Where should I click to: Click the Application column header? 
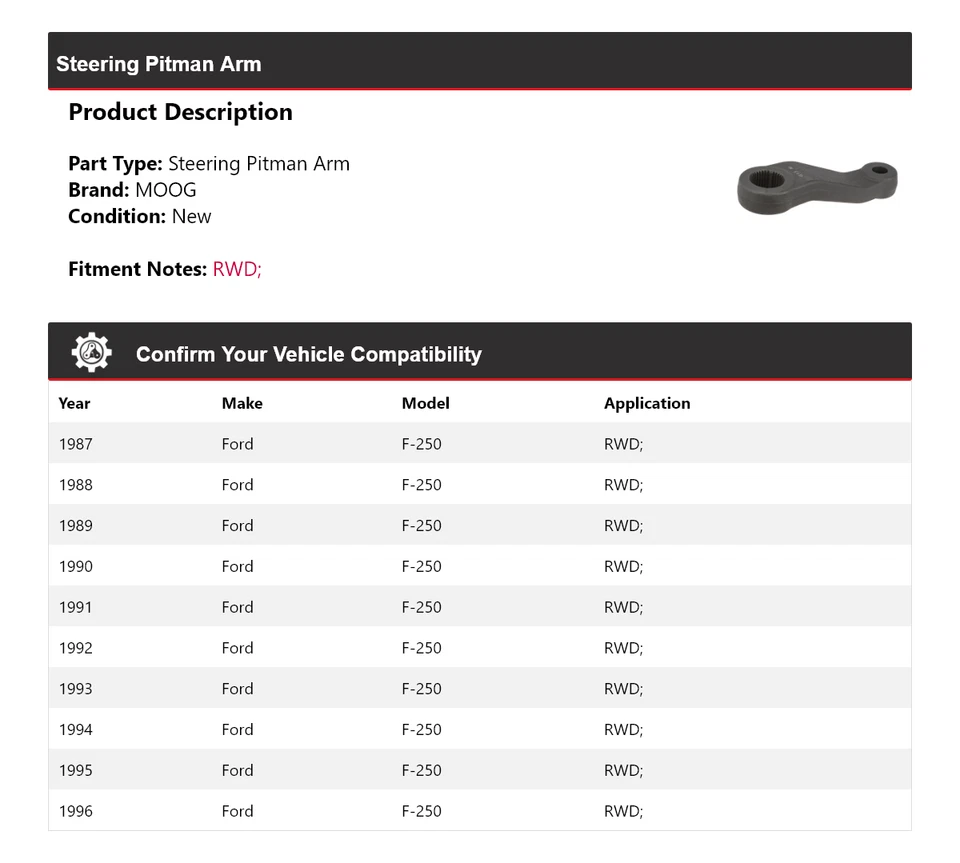point(646,403)
